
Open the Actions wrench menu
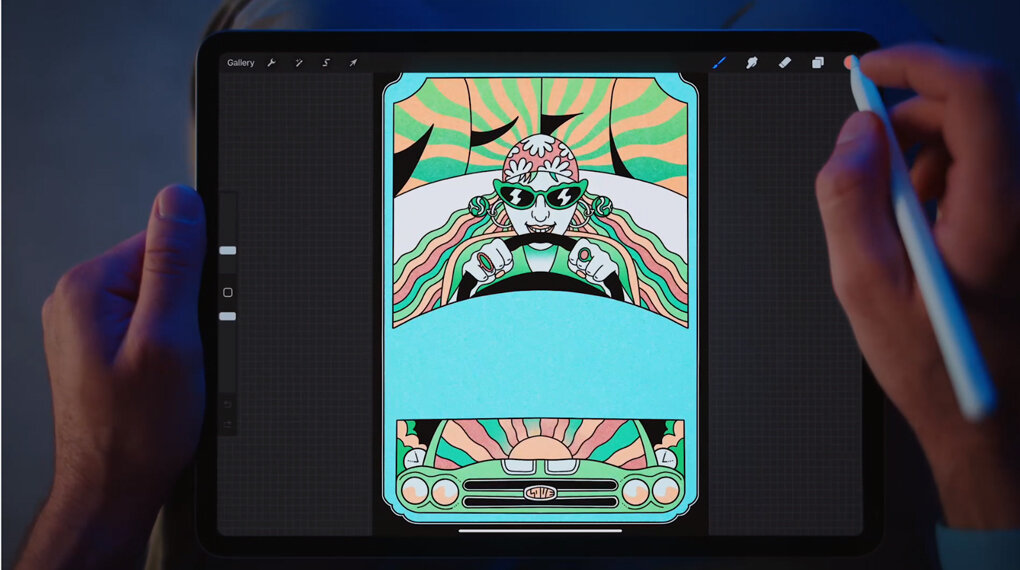tap(271, 63)
